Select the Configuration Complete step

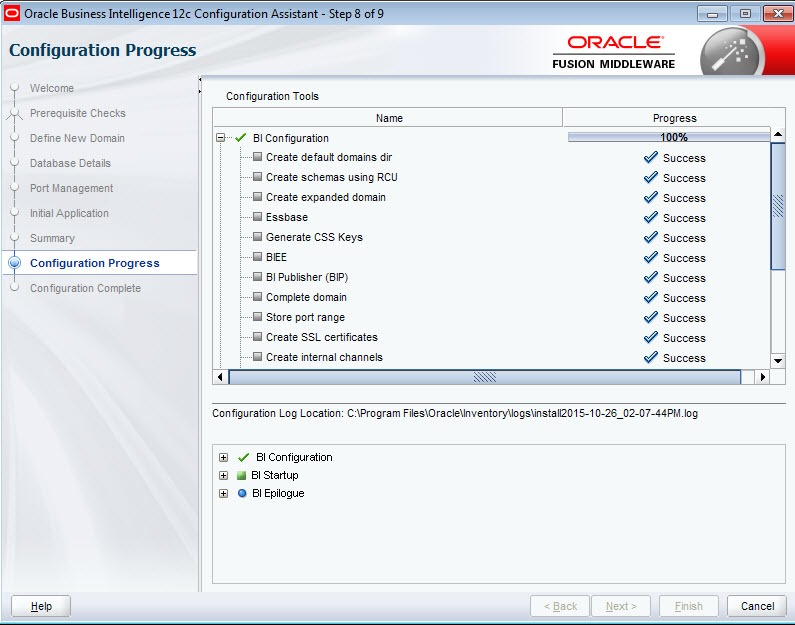[85, 288]
